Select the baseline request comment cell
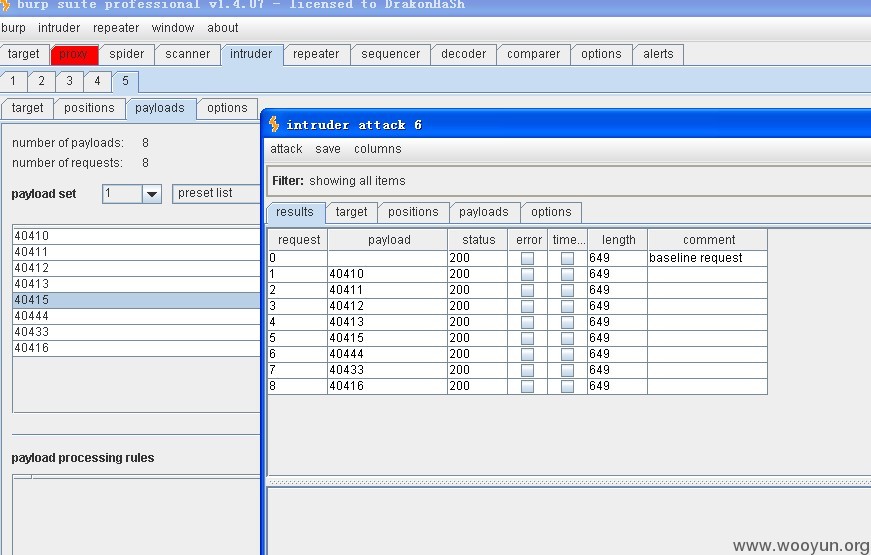Image resolution: width=871 pixels, height=555 pixels. pos(708,258)
